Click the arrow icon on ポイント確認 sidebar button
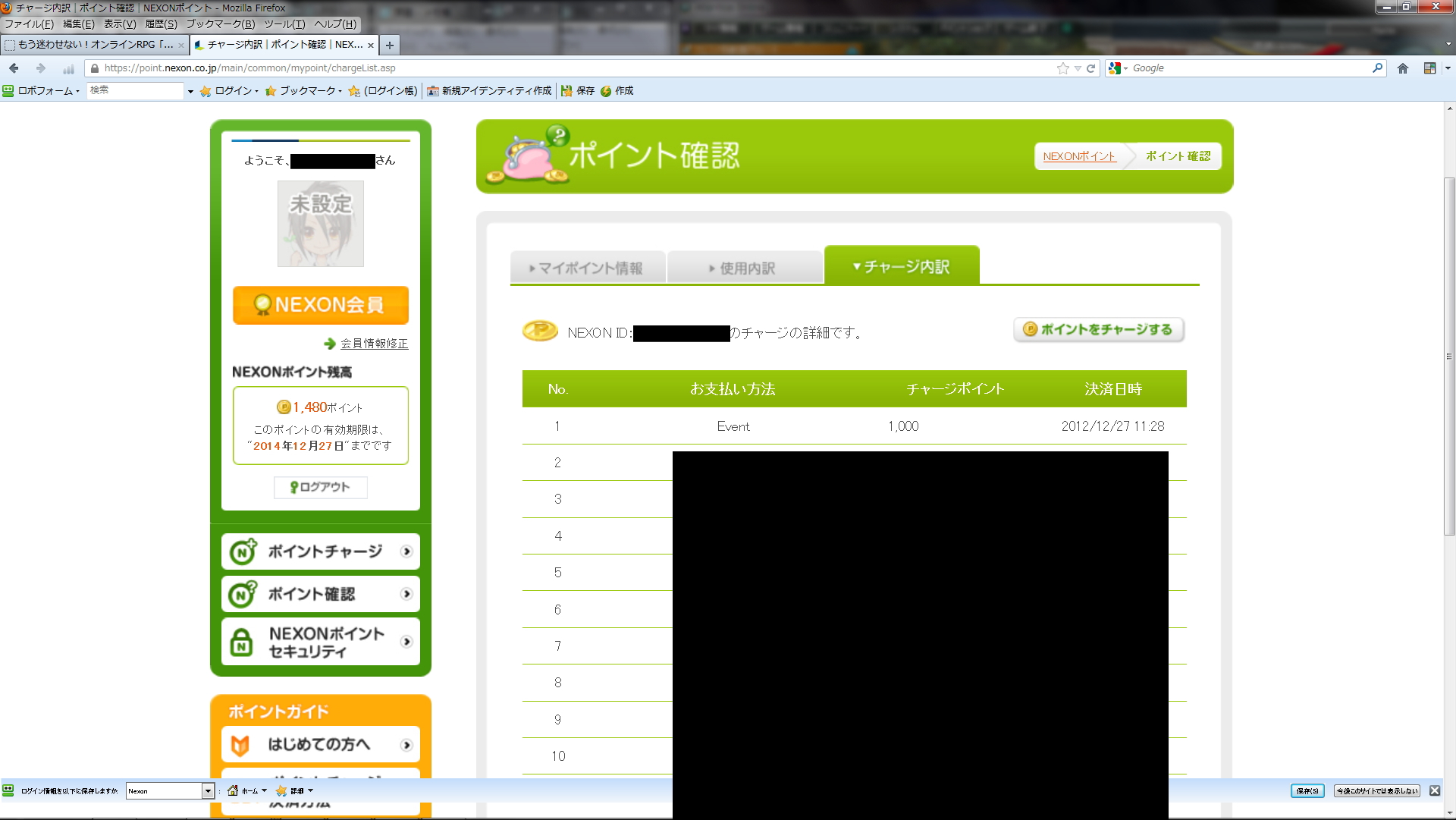 (x=406, y=594)
